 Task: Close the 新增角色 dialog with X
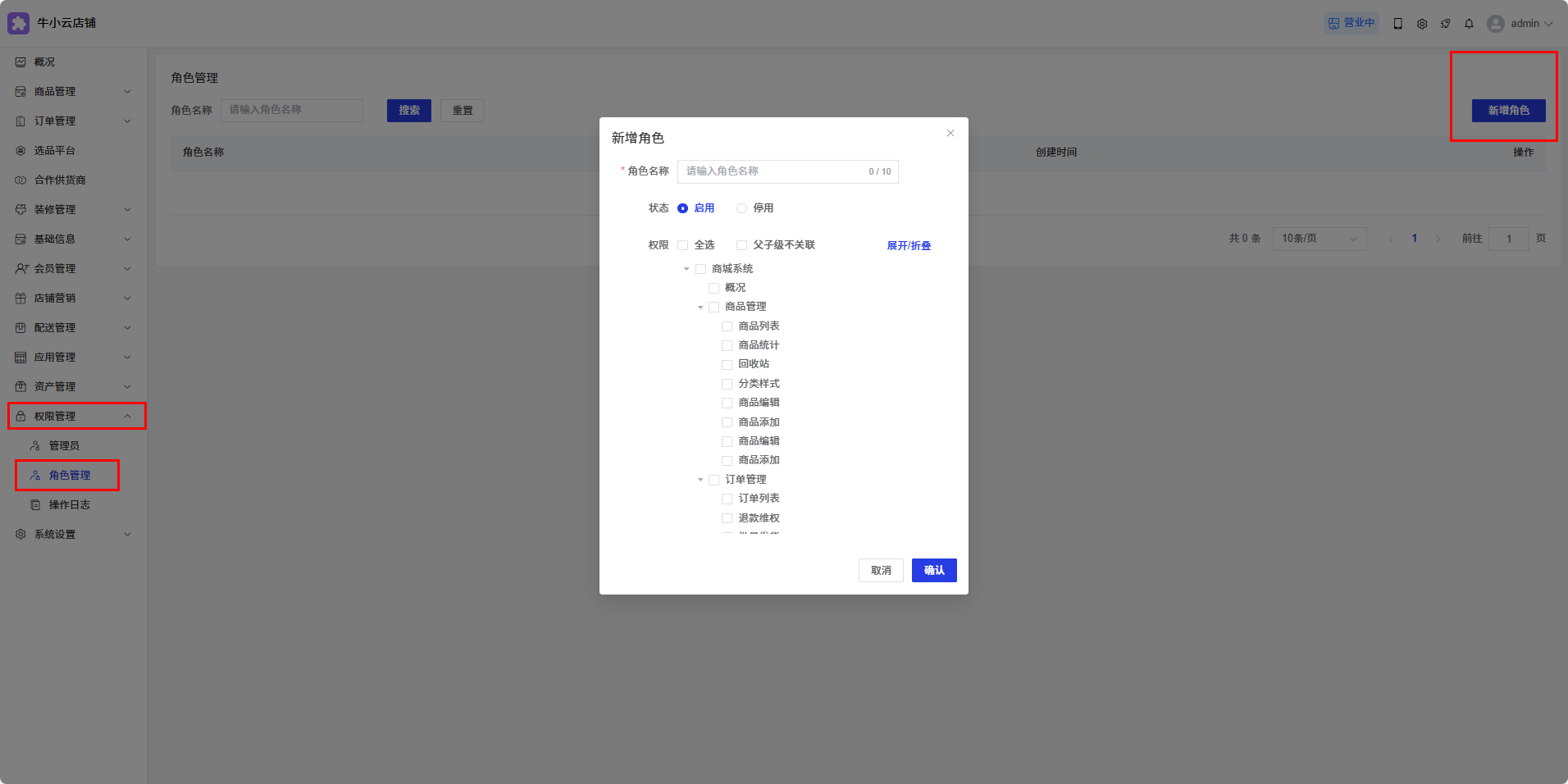(950, 133)
